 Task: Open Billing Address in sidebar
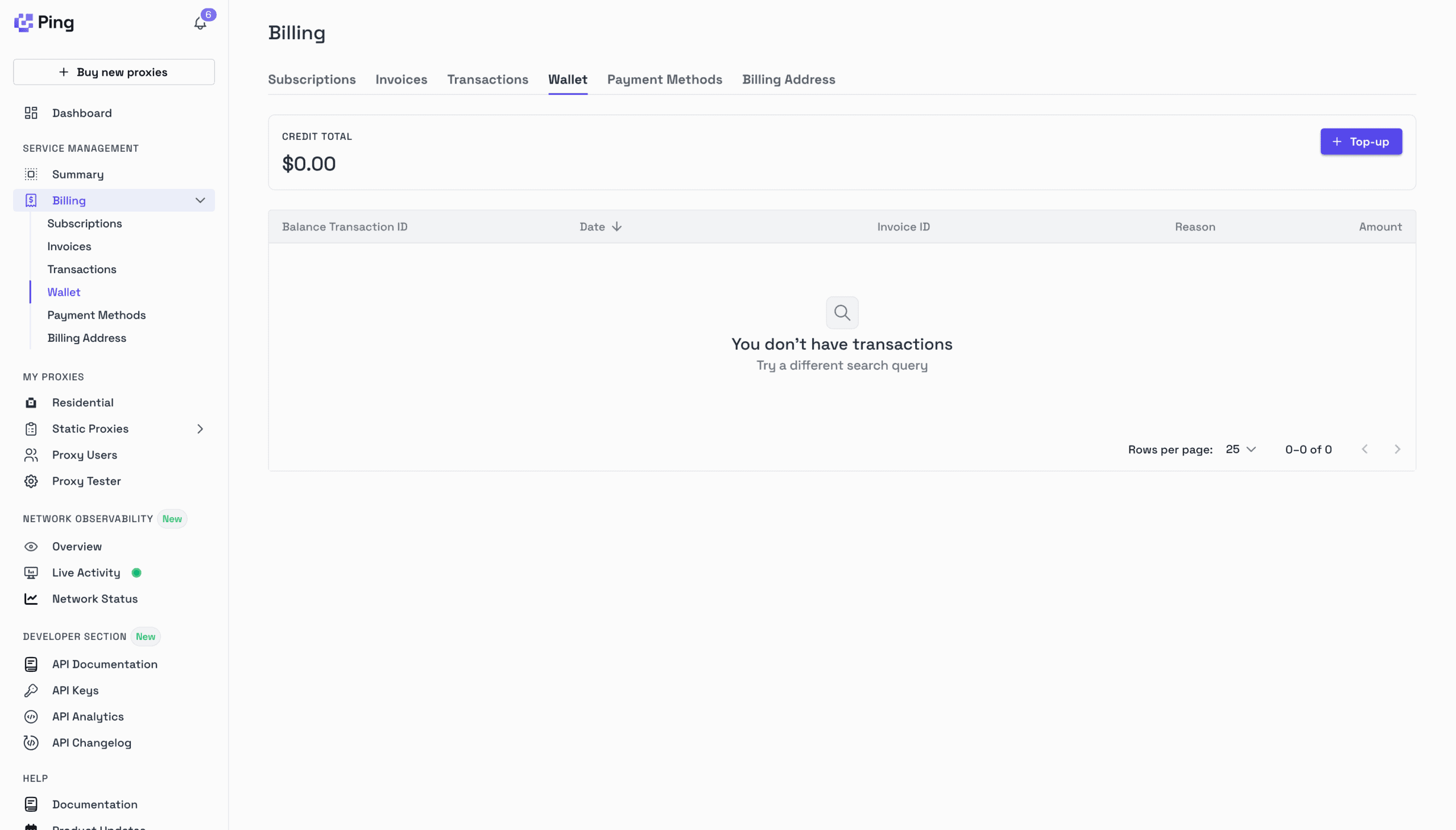pyautogui.click(x=86, y=338)
